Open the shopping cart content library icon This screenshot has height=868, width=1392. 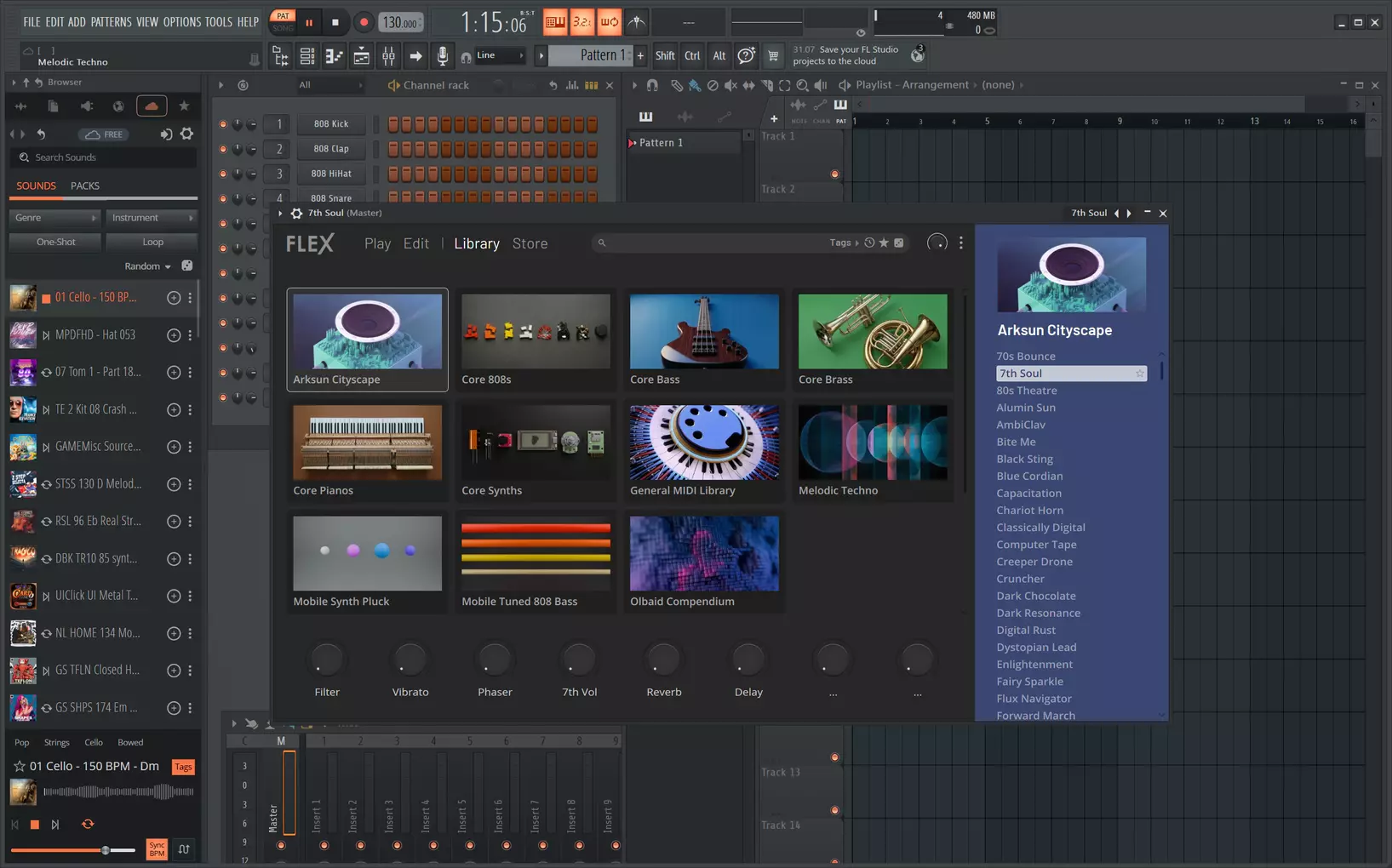773,56
